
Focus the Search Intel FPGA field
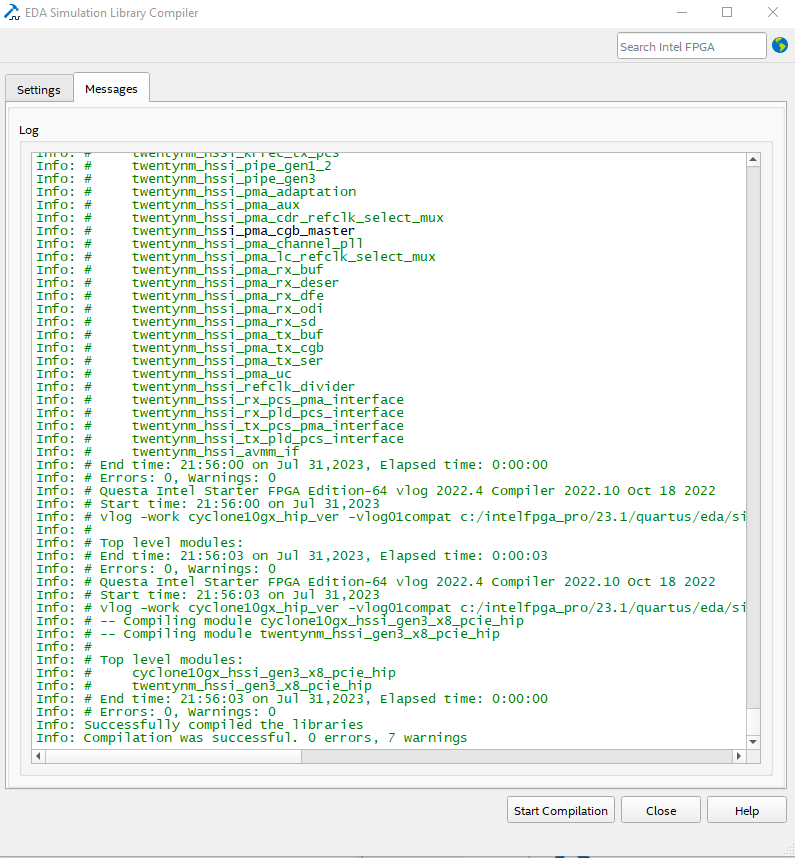[x=690, y=46]
